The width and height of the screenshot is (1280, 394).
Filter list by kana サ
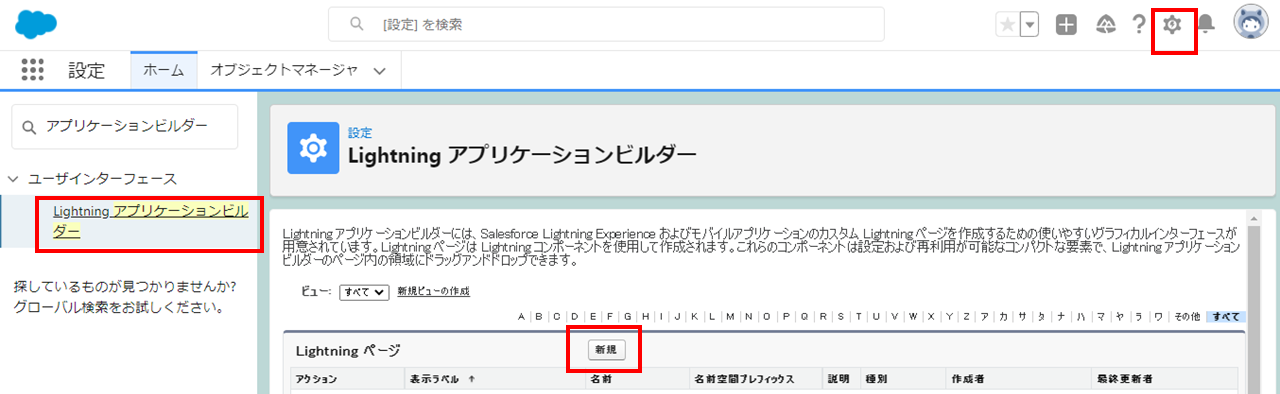(x=1022, y=317)
